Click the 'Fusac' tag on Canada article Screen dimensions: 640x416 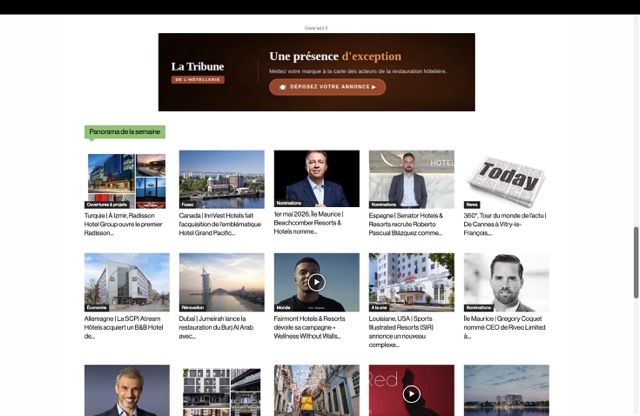(x=188, y=205)
